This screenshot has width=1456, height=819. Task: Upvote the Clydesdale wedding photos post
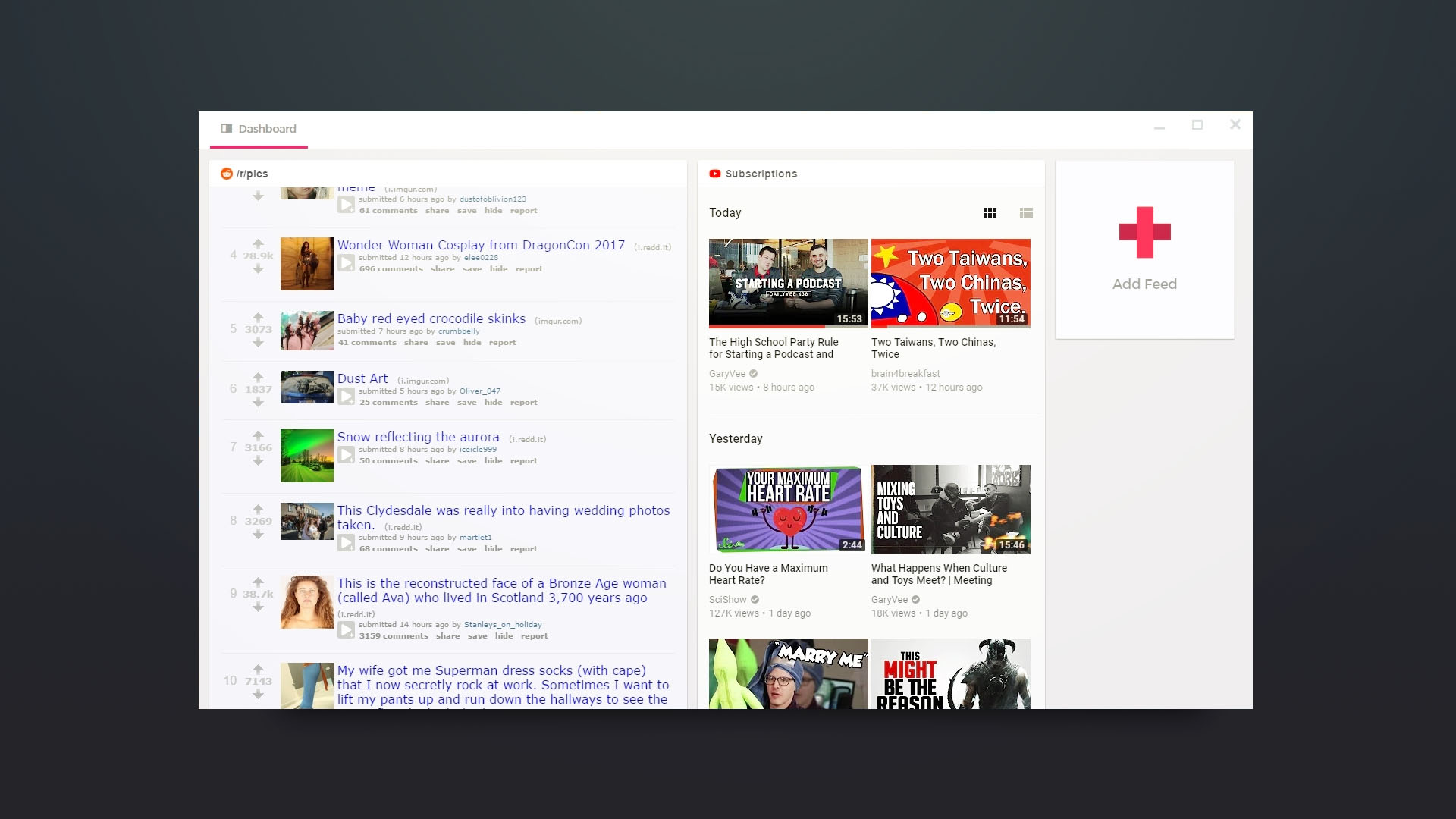pyautogui.click(x=258, y=509)
